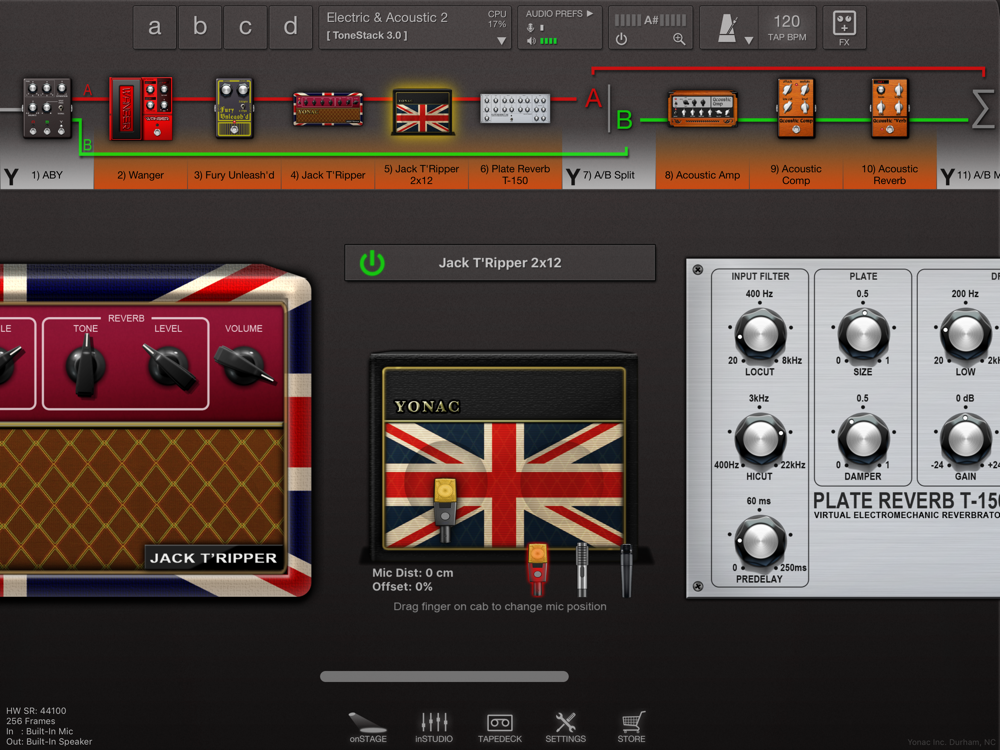Select the ABY pedal in signal chain
The image size is (1000, 750).
[x=47, y=108]
